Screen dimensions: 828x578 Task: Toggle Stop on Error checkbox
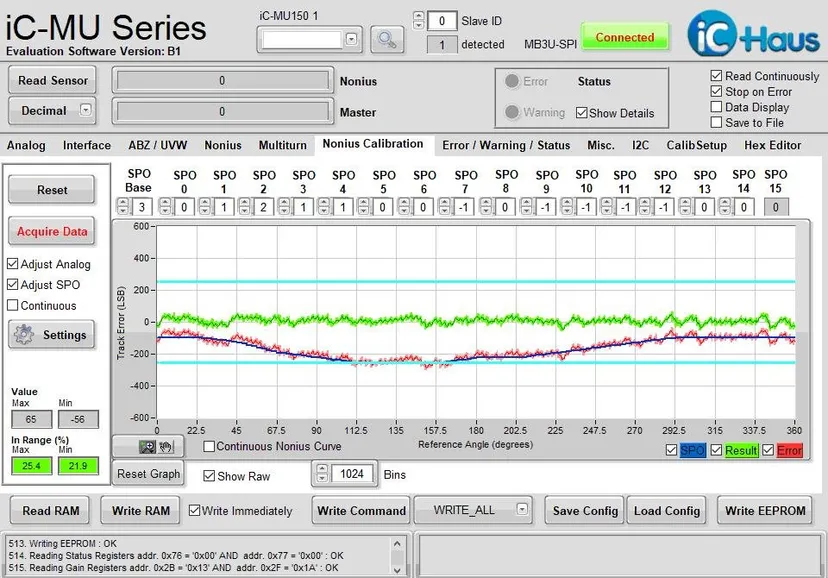[x=716, y=91]
